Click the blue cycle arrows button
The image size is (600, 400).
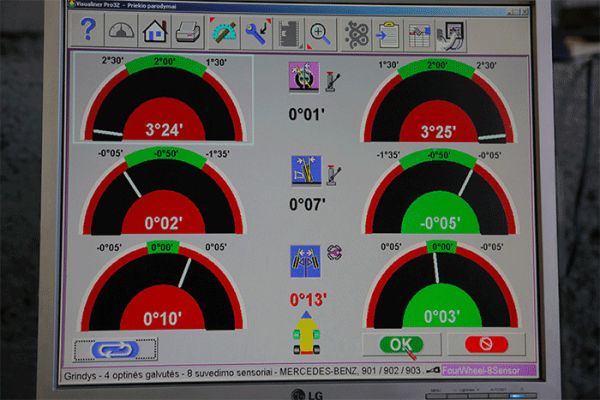pos(115,348)
